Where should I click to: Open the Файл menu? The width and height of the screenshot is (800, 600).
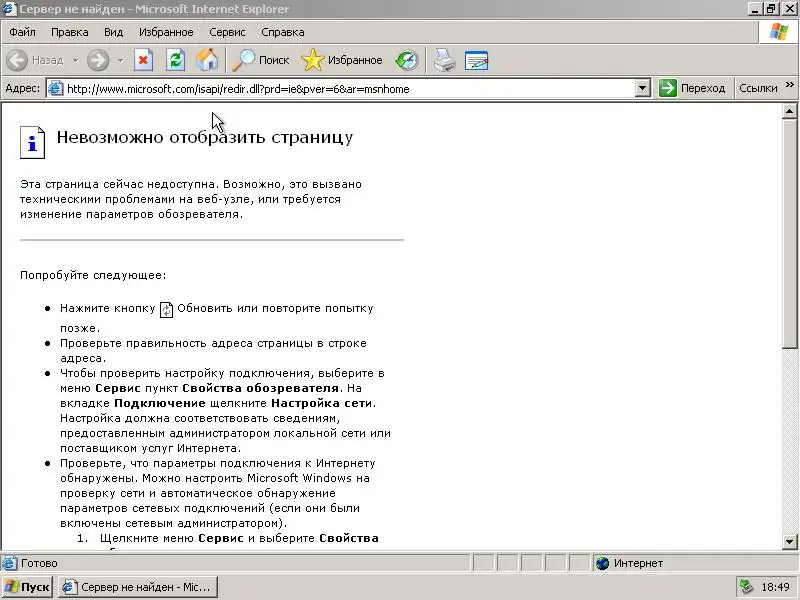coord(22,32)
